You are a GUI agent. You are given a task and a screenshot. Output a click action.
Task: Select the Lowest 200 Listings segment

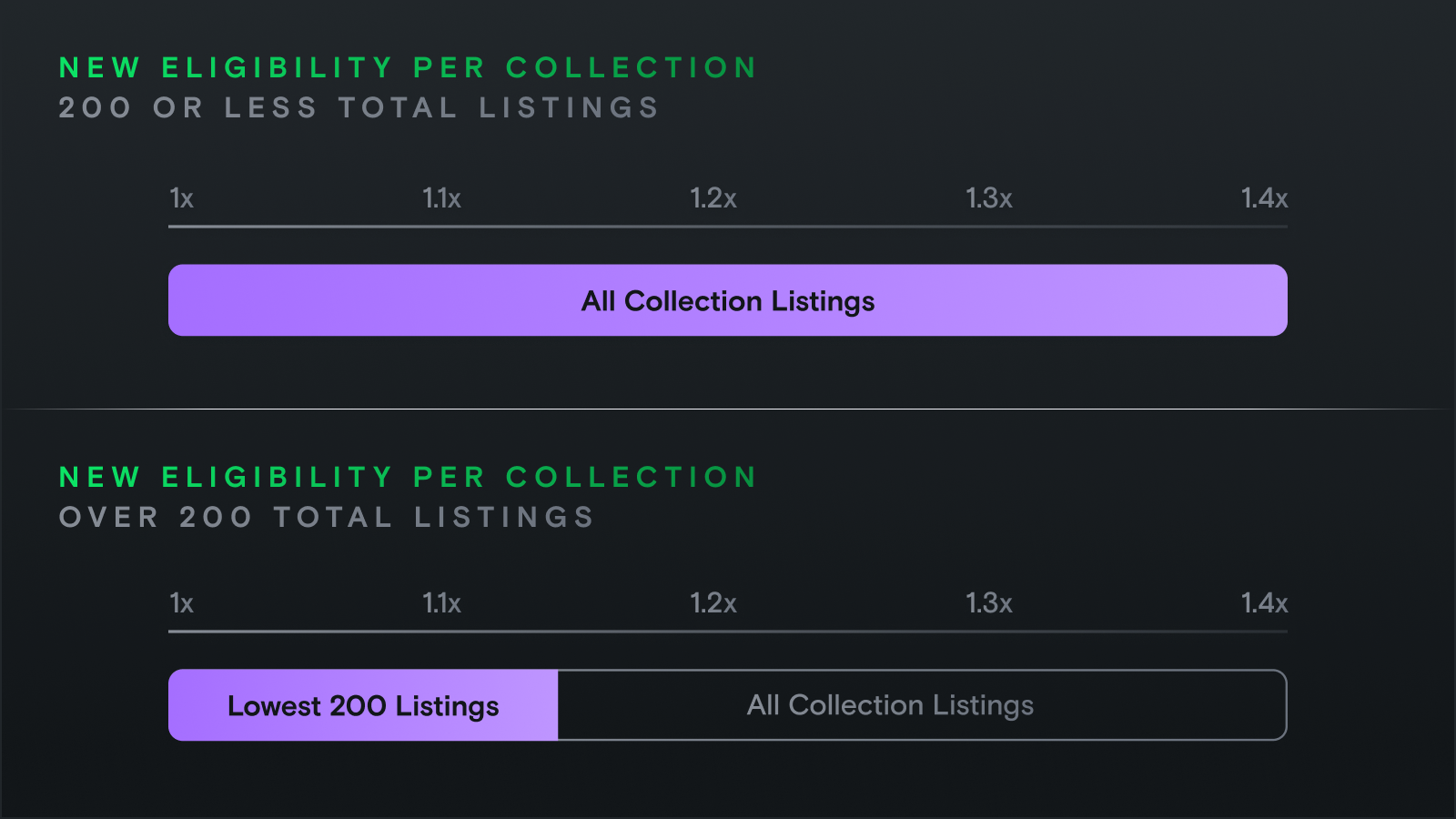point(363,705)
